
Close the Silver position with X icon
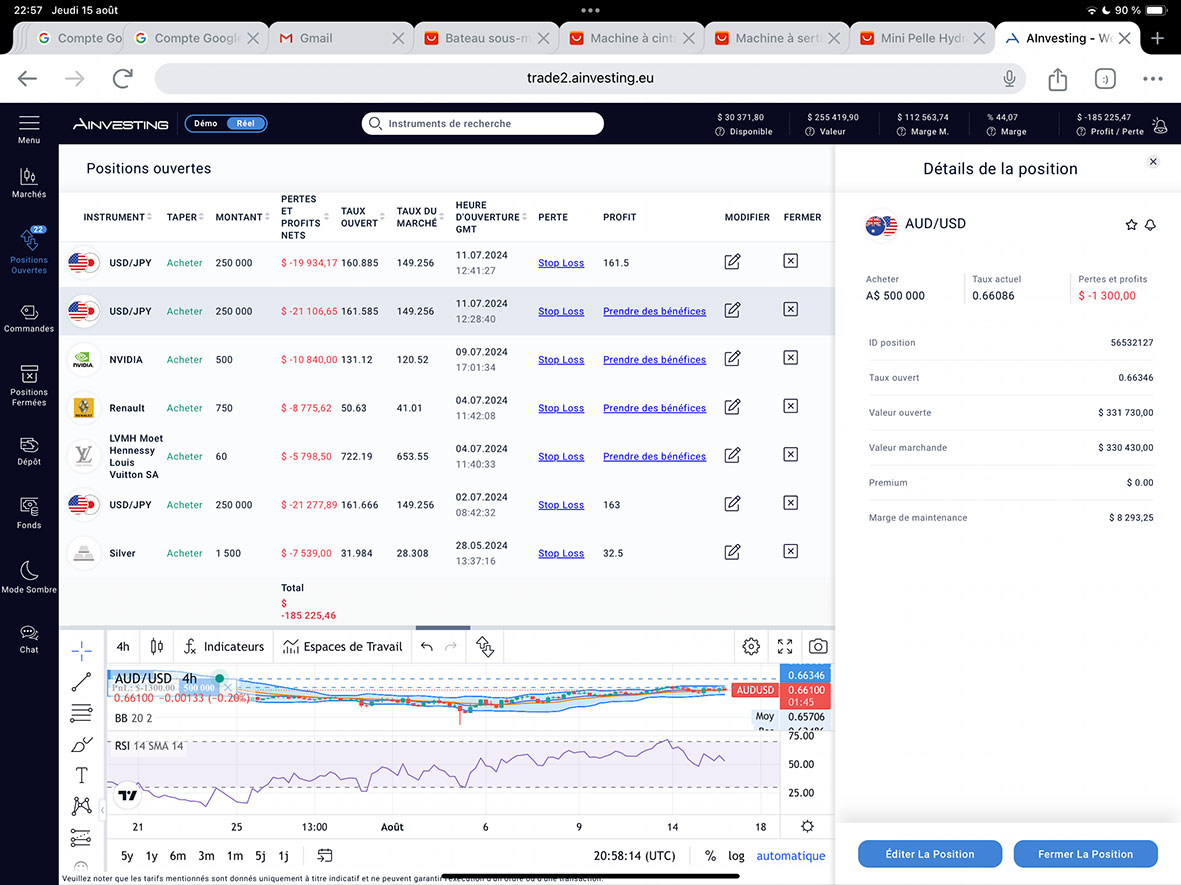pyautogui.click(x=790, y=552)
